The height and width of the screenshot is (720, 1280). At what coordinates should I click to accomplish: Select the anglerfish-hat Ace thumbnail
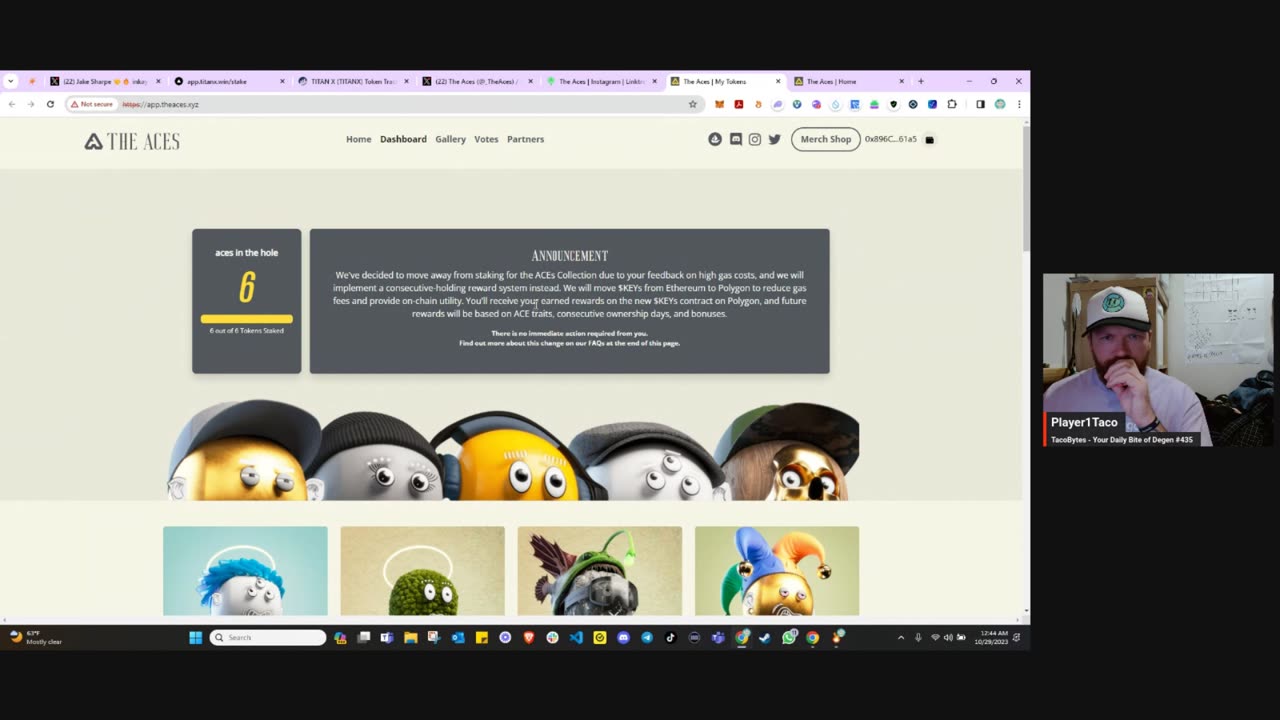tap(599, 571)
